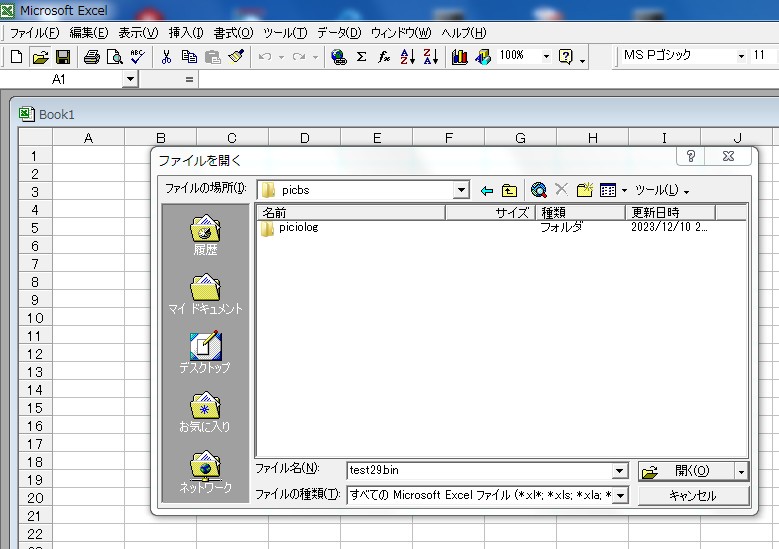Open the Views icon in file dialog
The height and width of the screenshot is (549, 779).
pos(608,190)
